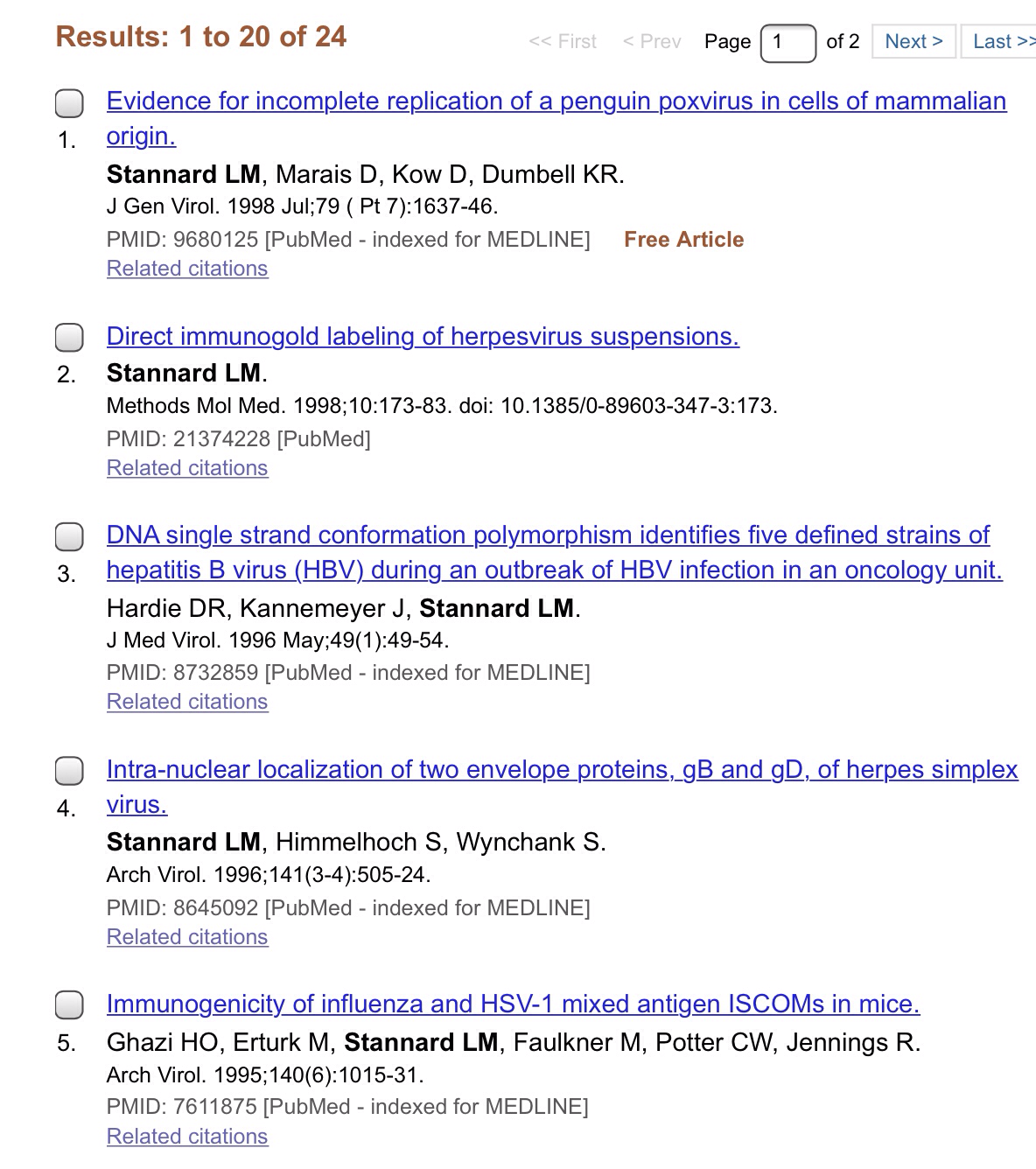The width and height of the screenshot is (1036, 1169).
Task: Open Immunogenicity of influenza and HSV-1 article
Action: pos(513,1004)
